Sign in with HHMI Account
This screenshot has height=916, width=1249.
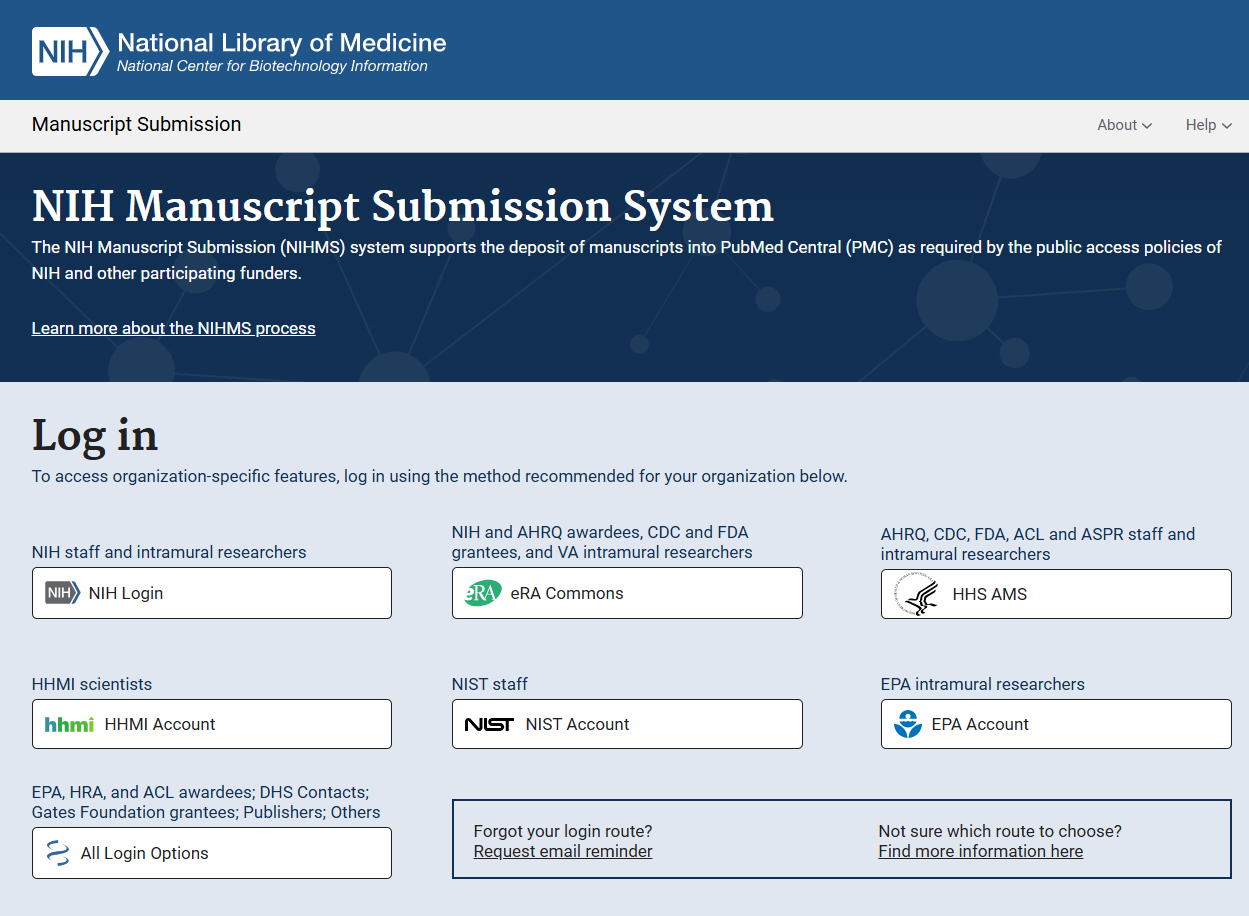pos(212,724)
